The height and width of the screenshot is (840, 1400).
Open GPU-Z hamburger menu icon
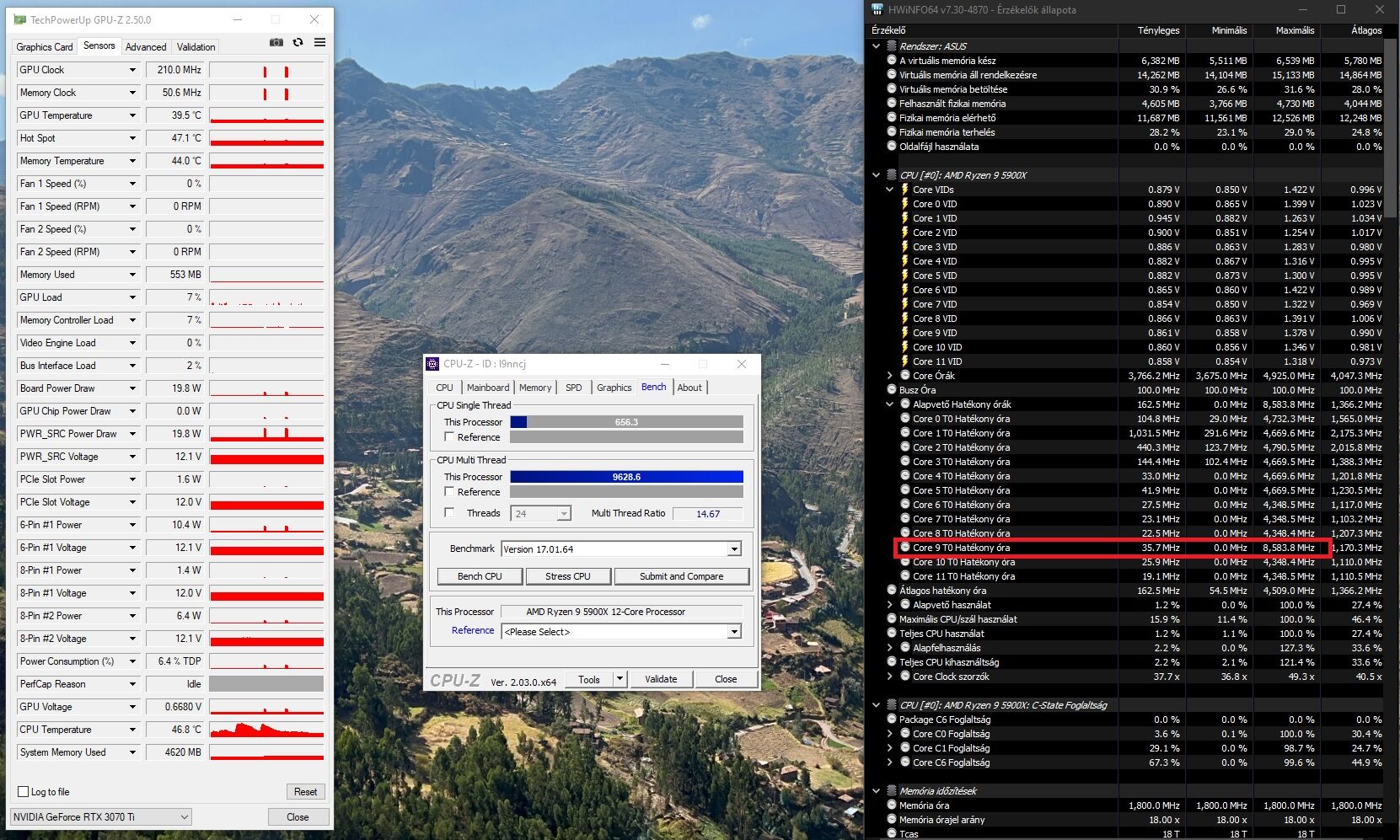pos(319,42)
